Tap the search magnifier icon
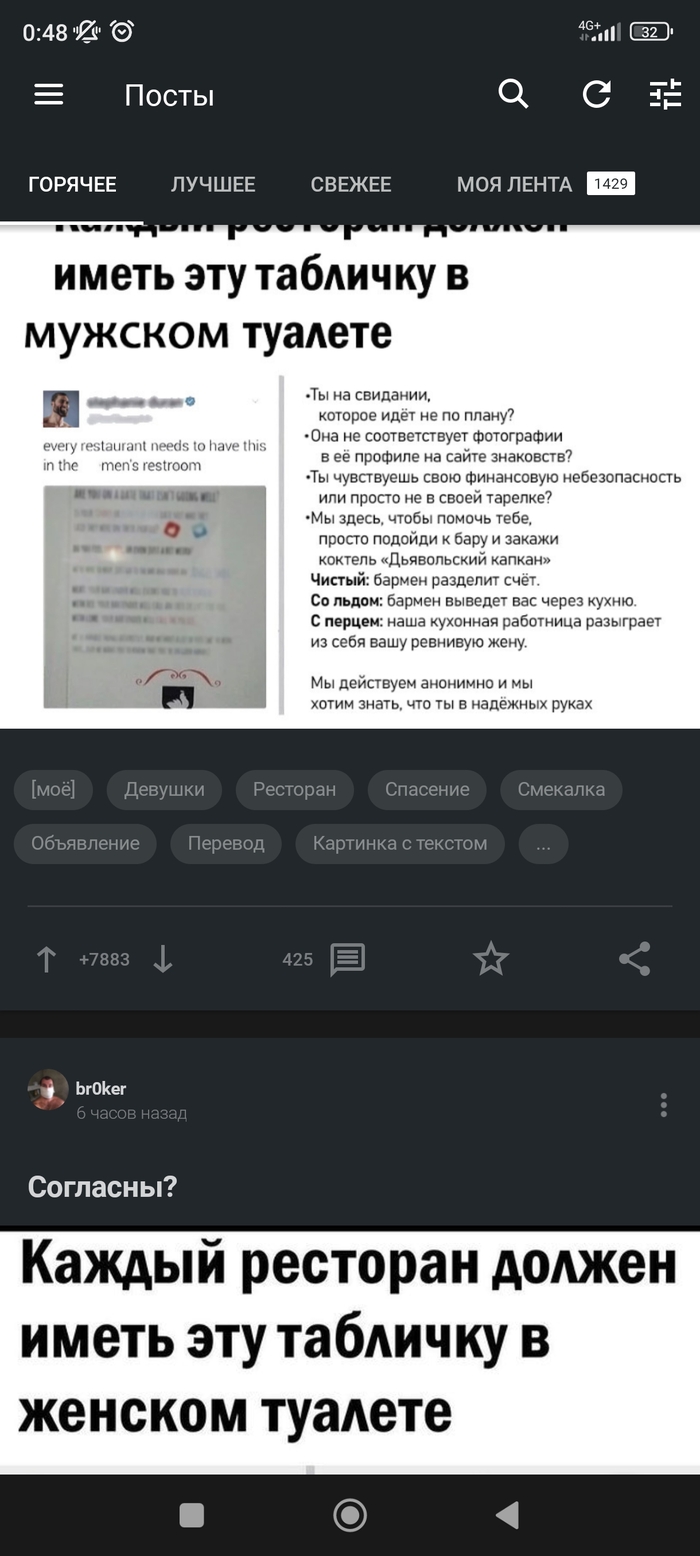The width and height of the screenshot is (700, 1556). pyautogui.click(x=513, y=95)
